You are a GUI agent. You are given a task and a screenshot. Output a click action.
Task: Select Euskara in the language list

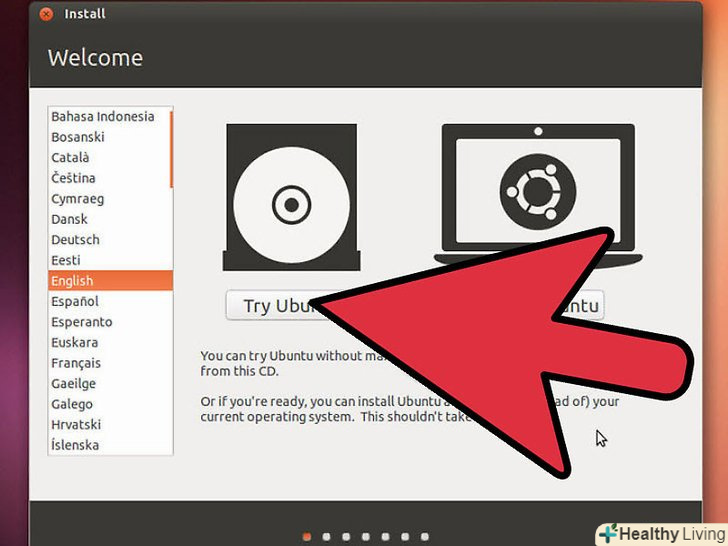[x=110, y=342]
